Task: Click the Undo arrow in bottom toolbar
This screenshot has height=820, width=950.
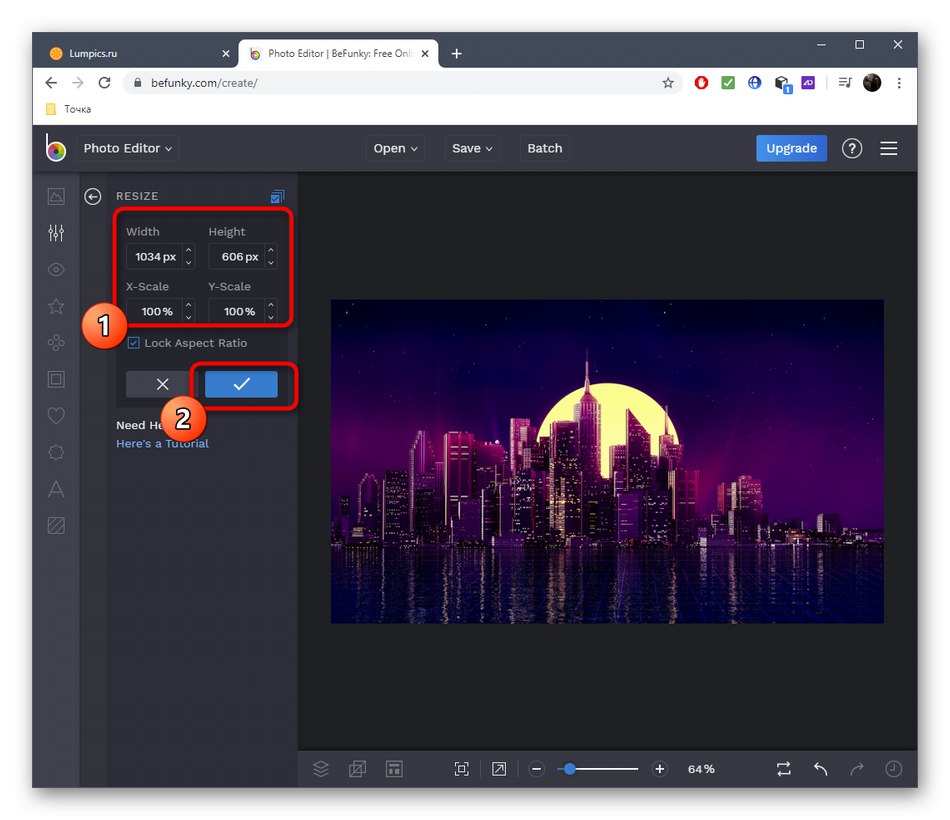Action: [x=820, y=769]
